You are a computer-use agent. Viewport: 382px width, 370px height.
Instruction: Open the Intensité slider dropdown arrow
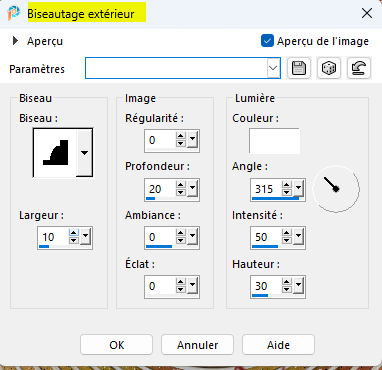[x=299, y=237]
